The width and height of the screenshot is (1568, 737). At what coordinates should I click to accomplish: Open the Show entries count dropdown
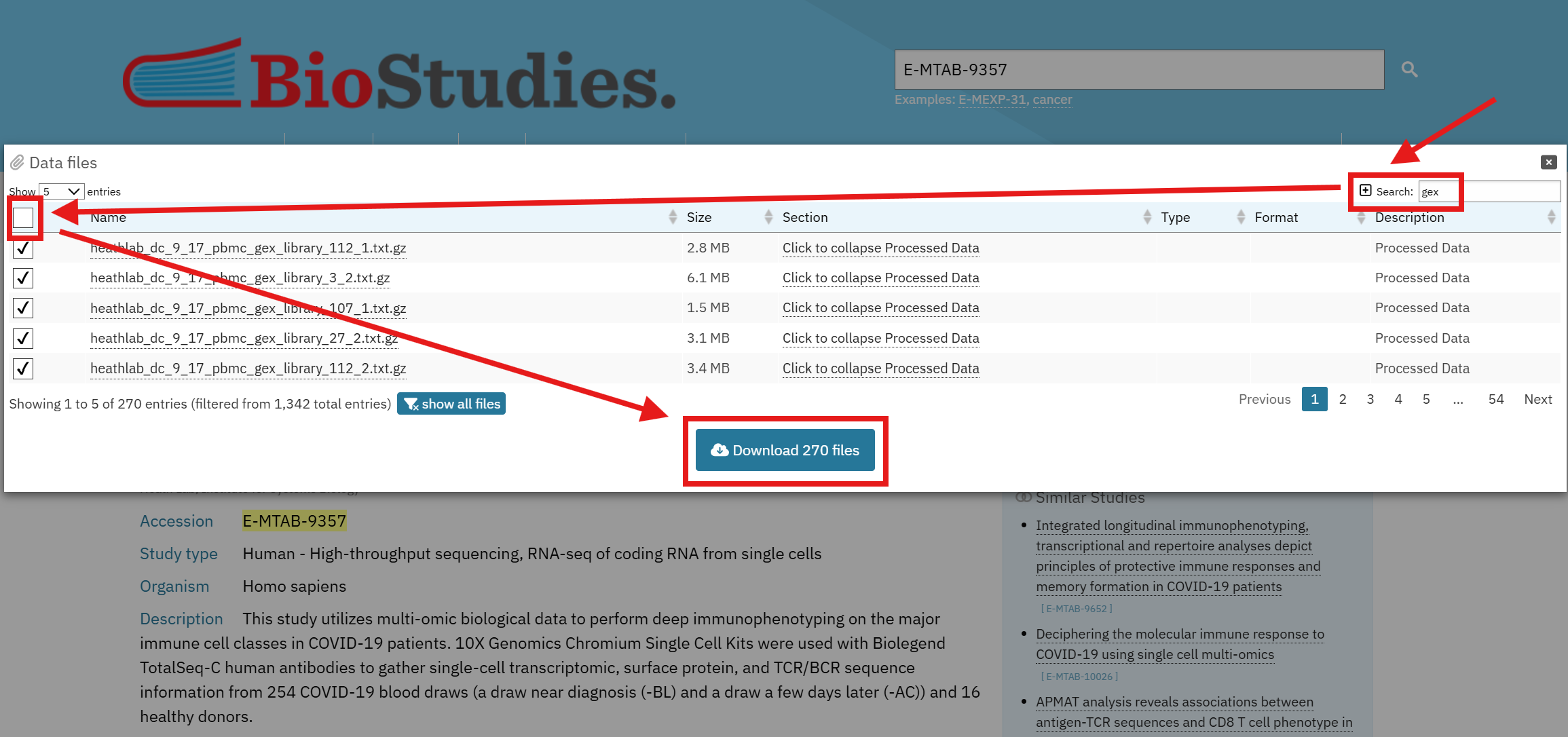61,191
